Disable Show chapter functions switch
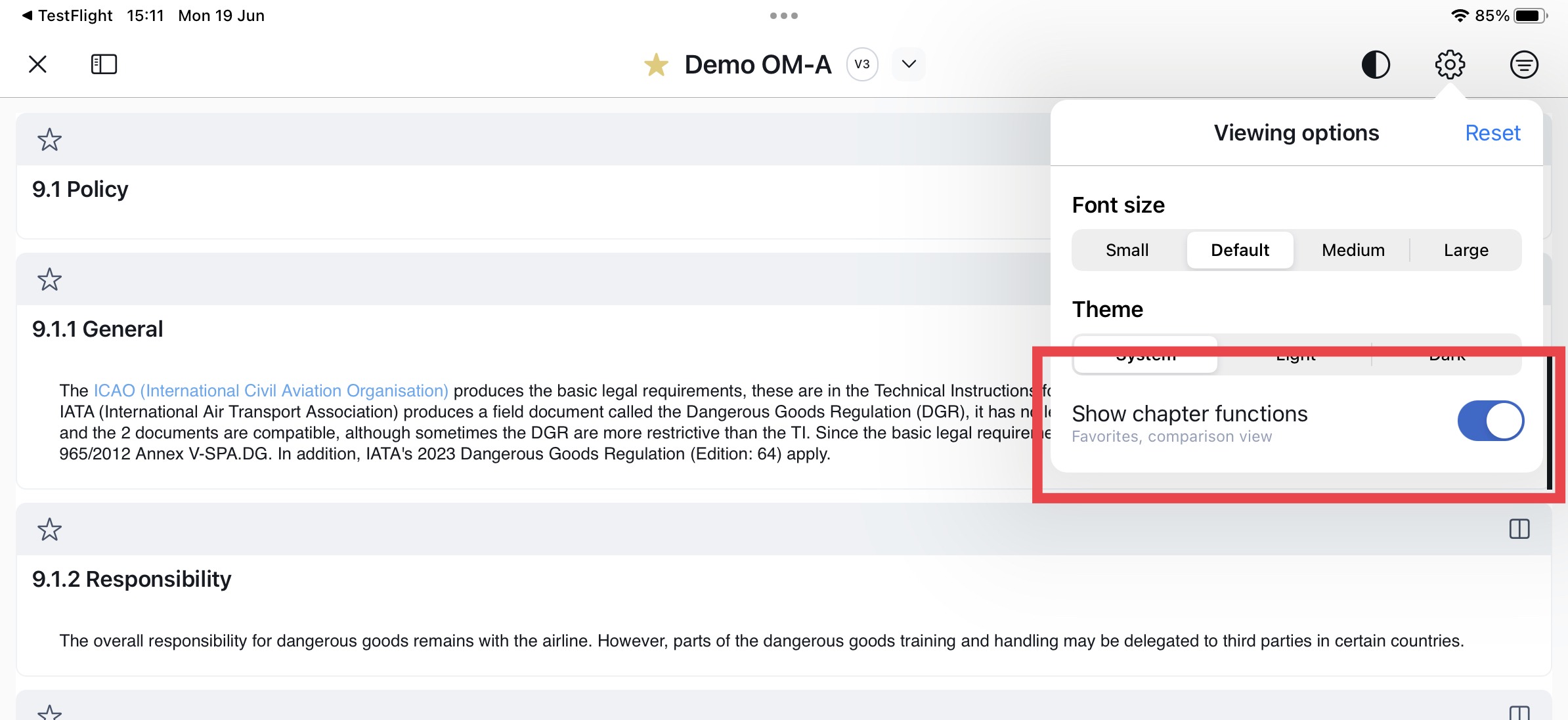 (x=1490, y=421)
